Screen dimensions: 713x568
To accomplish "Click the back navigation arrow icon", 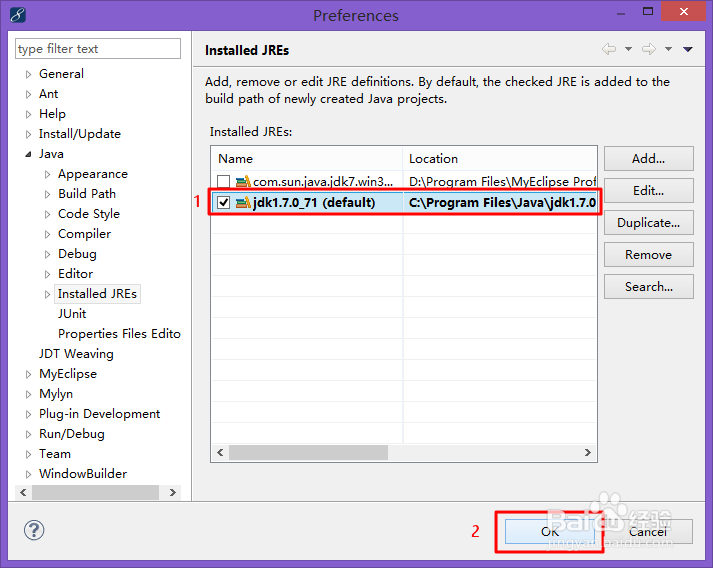I will click(x=609, y=49).
